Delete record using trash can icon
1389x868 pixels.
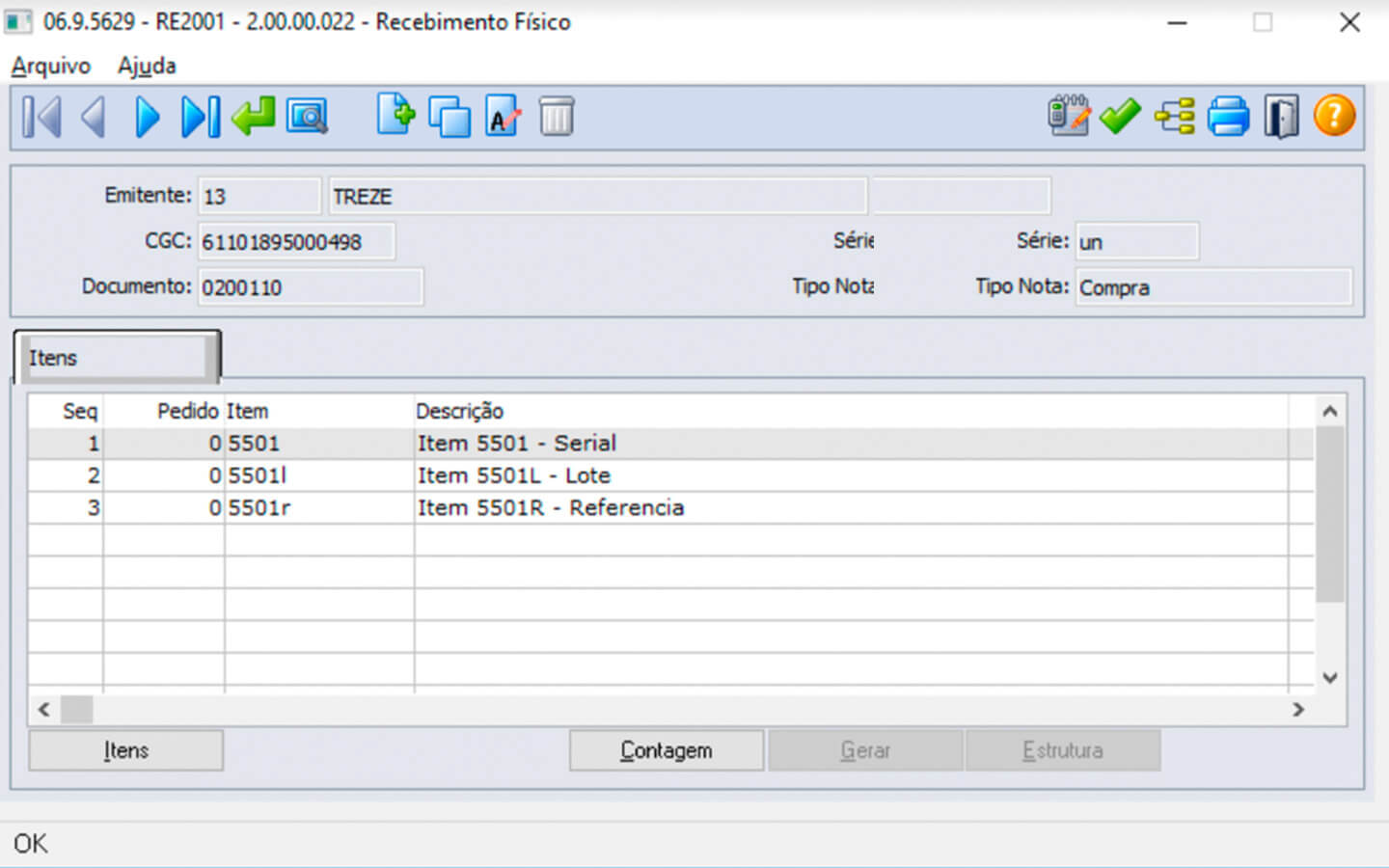[x=557, y=118]
